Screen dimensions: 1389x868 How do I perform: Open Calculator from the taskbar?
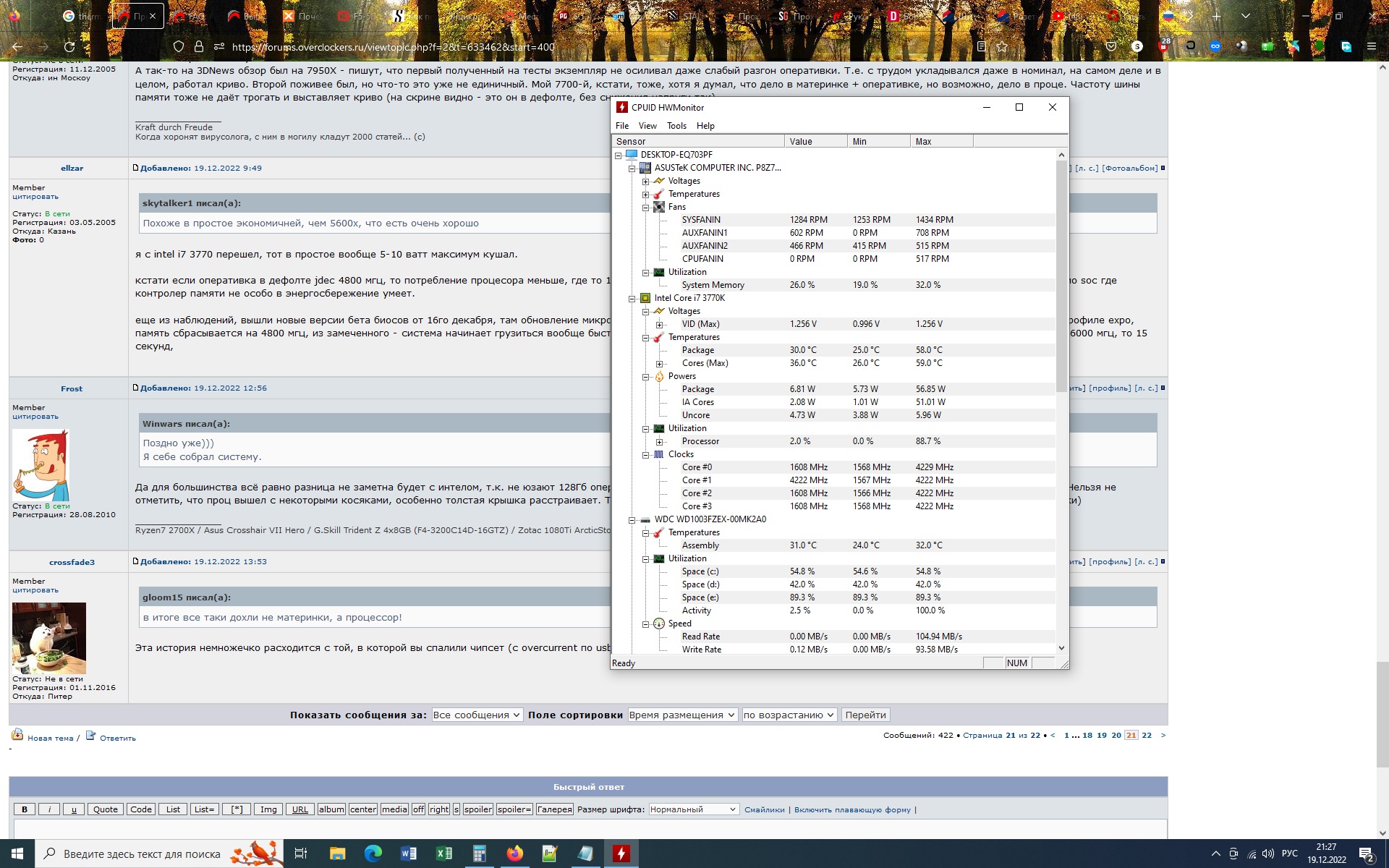[x=479, y=854]
